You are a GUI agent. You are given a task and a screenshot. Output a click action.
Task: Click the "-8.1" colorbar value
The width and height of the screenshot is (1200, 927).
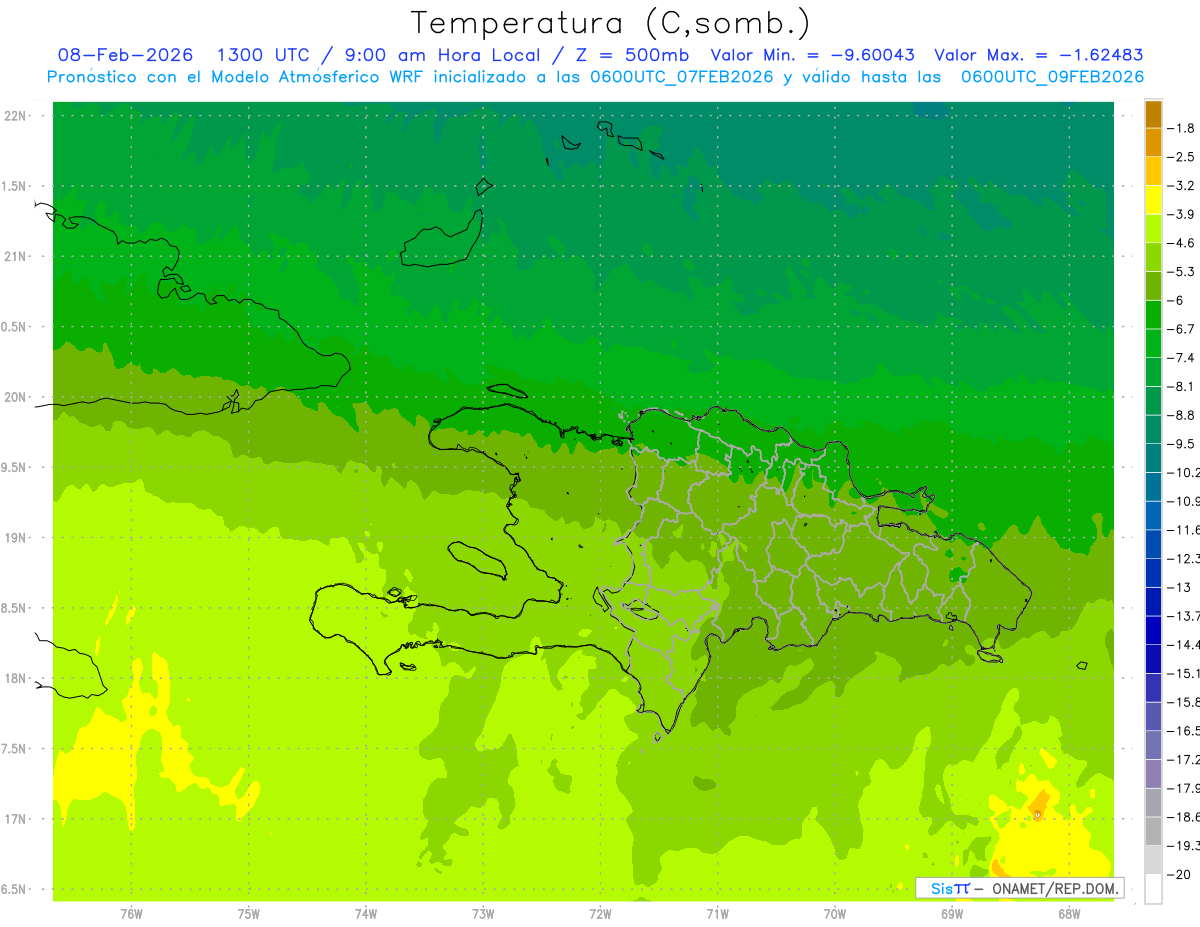(1182, 386)
